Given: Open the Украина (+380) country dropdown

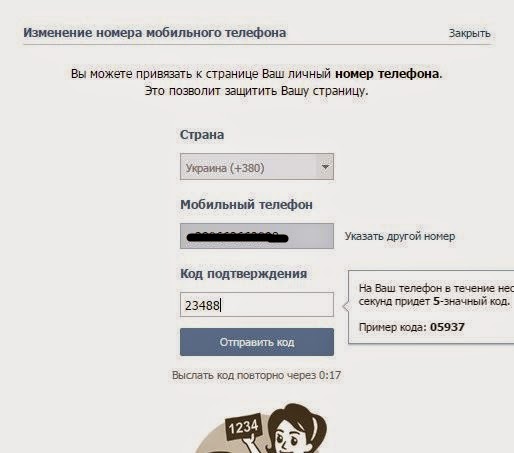Looking at the screenshot, I should click(257, 167).
